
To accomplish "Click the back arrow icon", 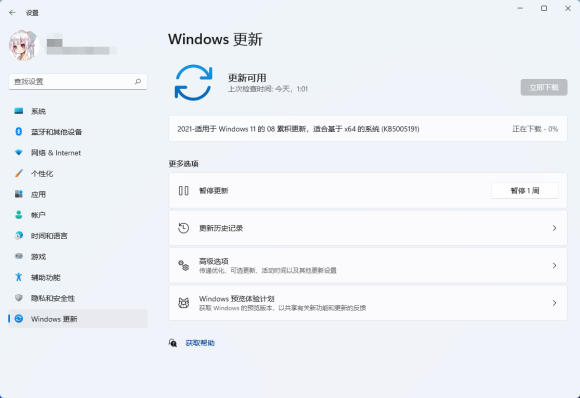I will (12, 13).
